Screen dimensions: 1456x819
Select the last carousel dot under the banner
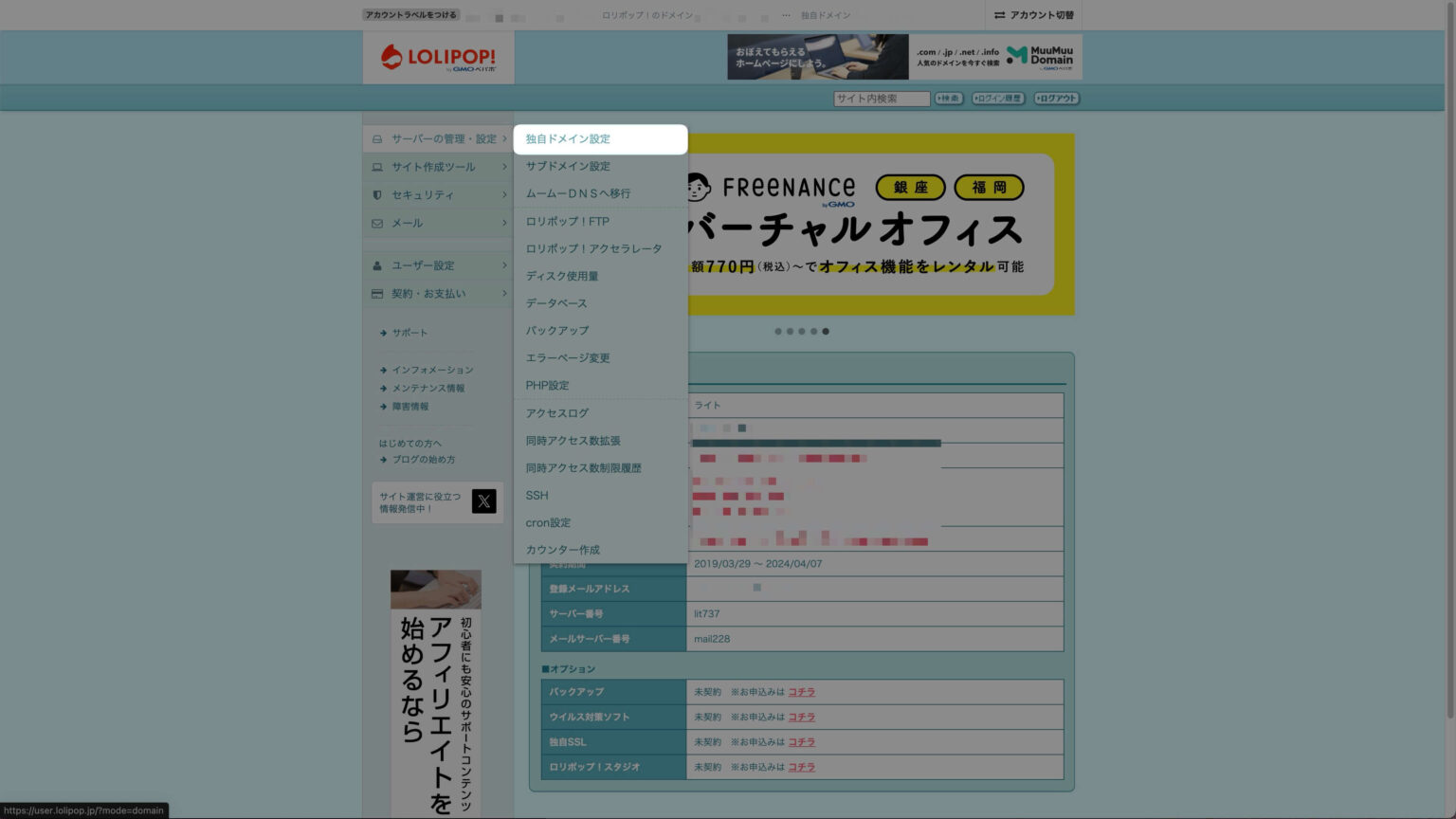pos(826,331)
